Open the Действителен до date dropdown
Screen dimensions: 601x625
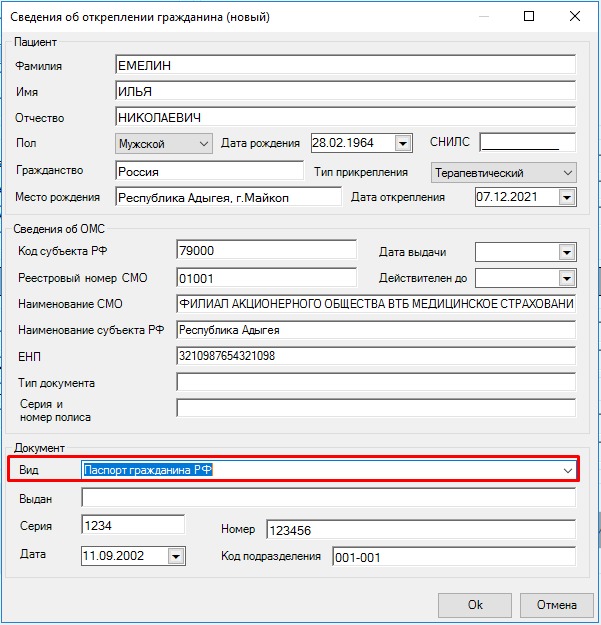click(567, 278)
